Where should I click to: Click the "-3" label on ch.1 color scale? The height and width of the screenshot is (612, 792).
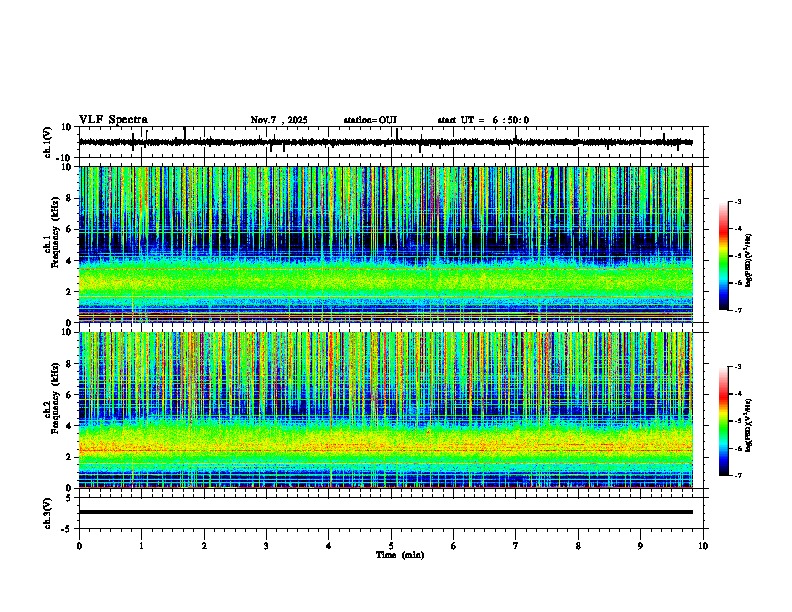(737, 201)
